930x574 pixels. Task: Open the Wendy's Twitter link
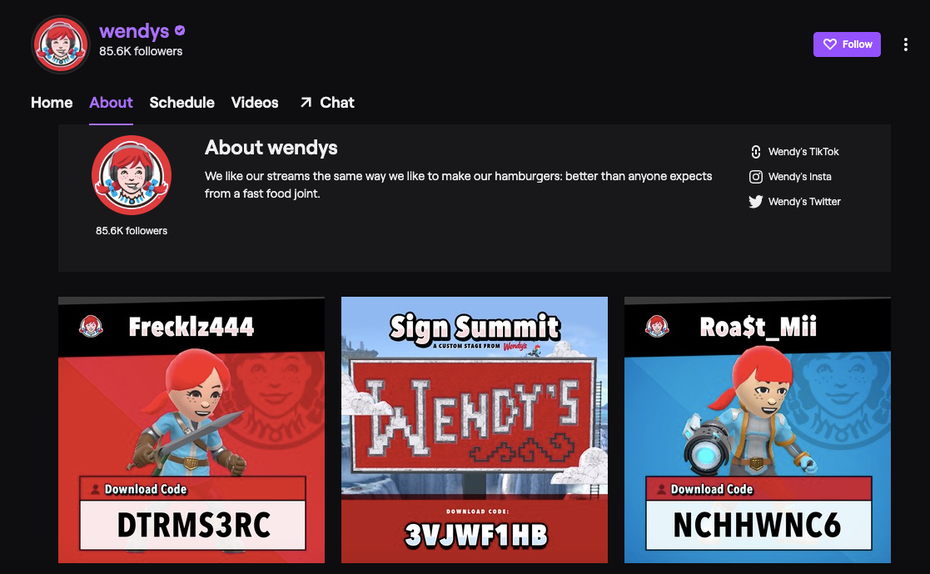795,202
